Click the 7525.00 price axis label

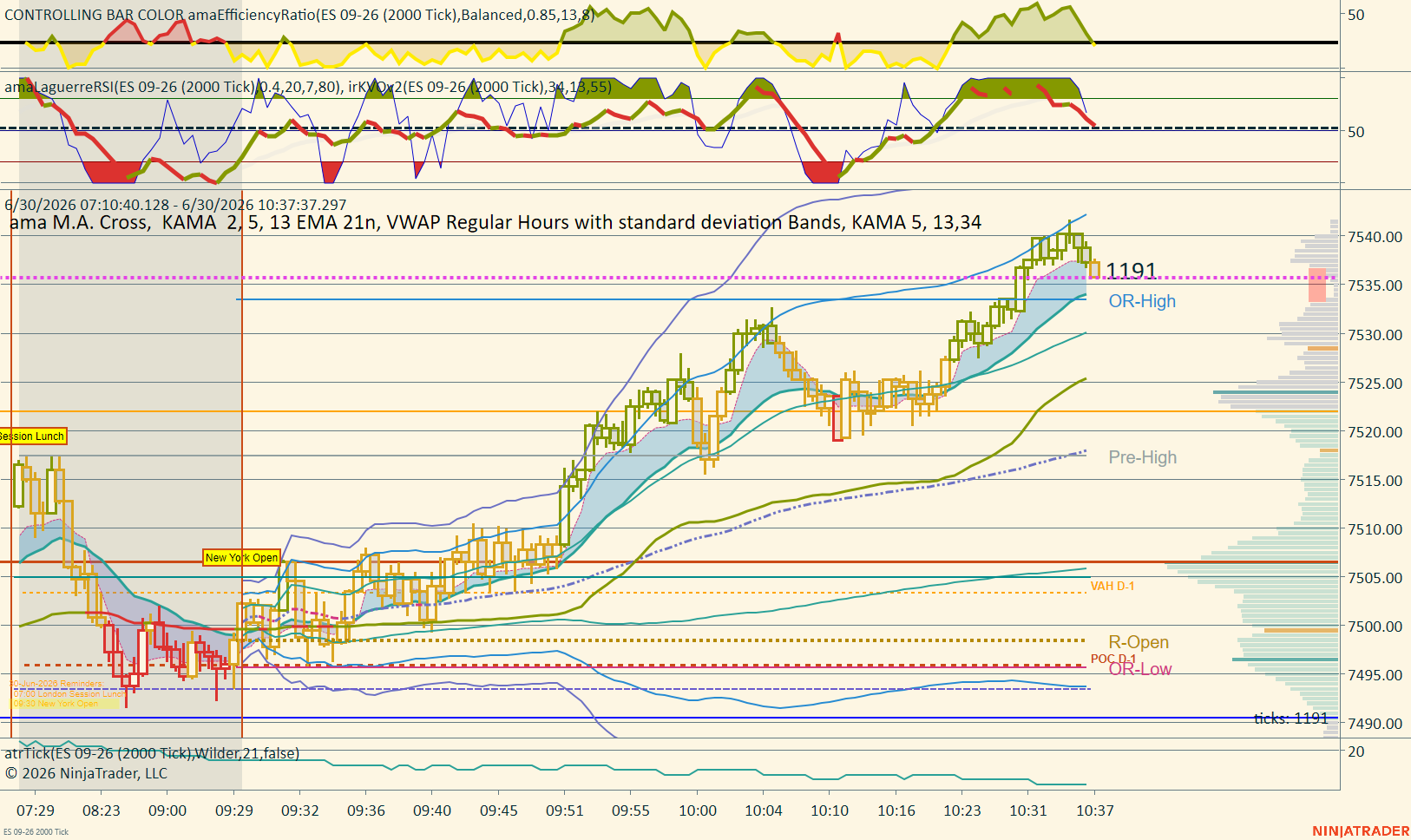tap(1375, 384)
